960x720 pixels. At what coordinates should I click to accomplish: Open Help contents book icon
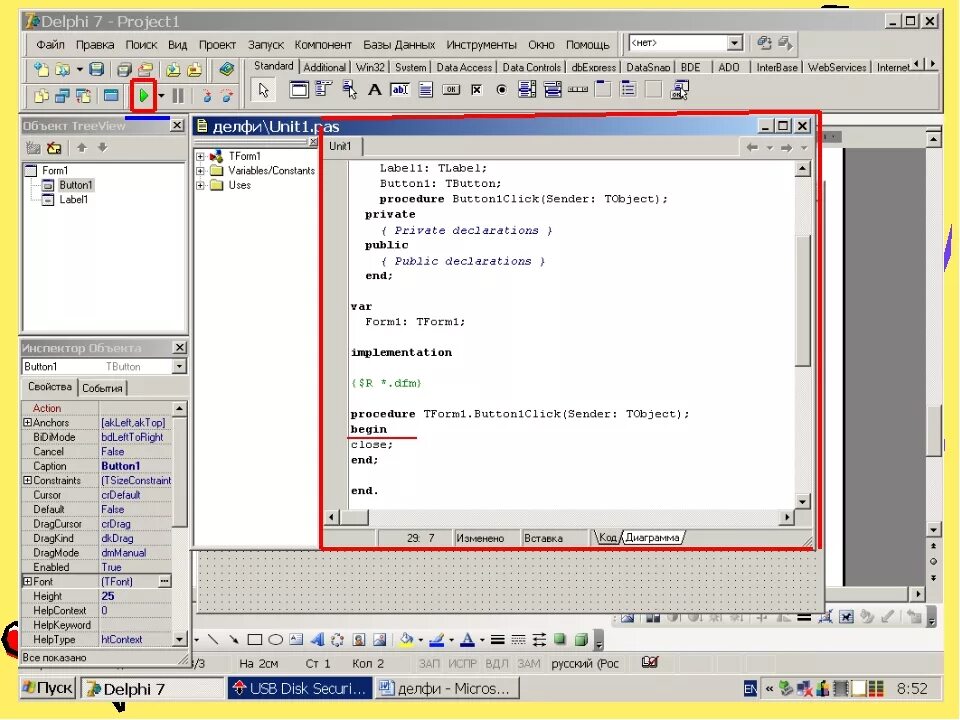[x=227, y=69]
